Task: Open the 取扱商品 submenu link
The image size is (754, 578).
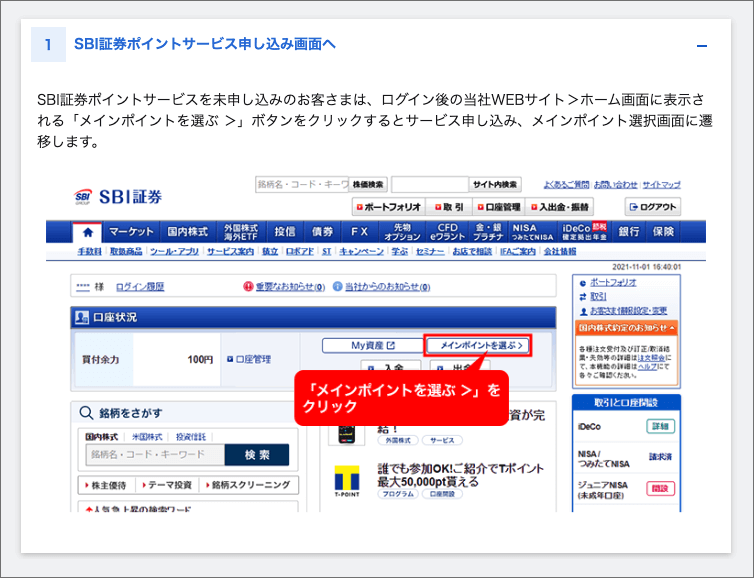Action: (126, 251)
